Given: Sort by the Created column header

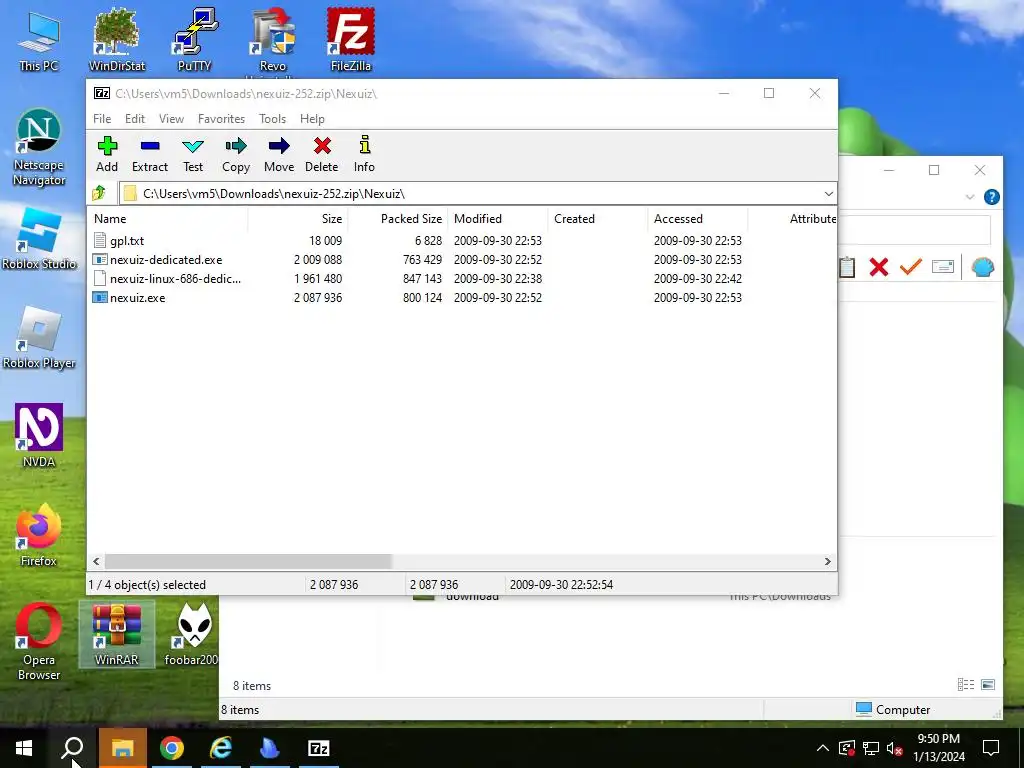Looking at the screenshot, I should click(x=598, y=219).
